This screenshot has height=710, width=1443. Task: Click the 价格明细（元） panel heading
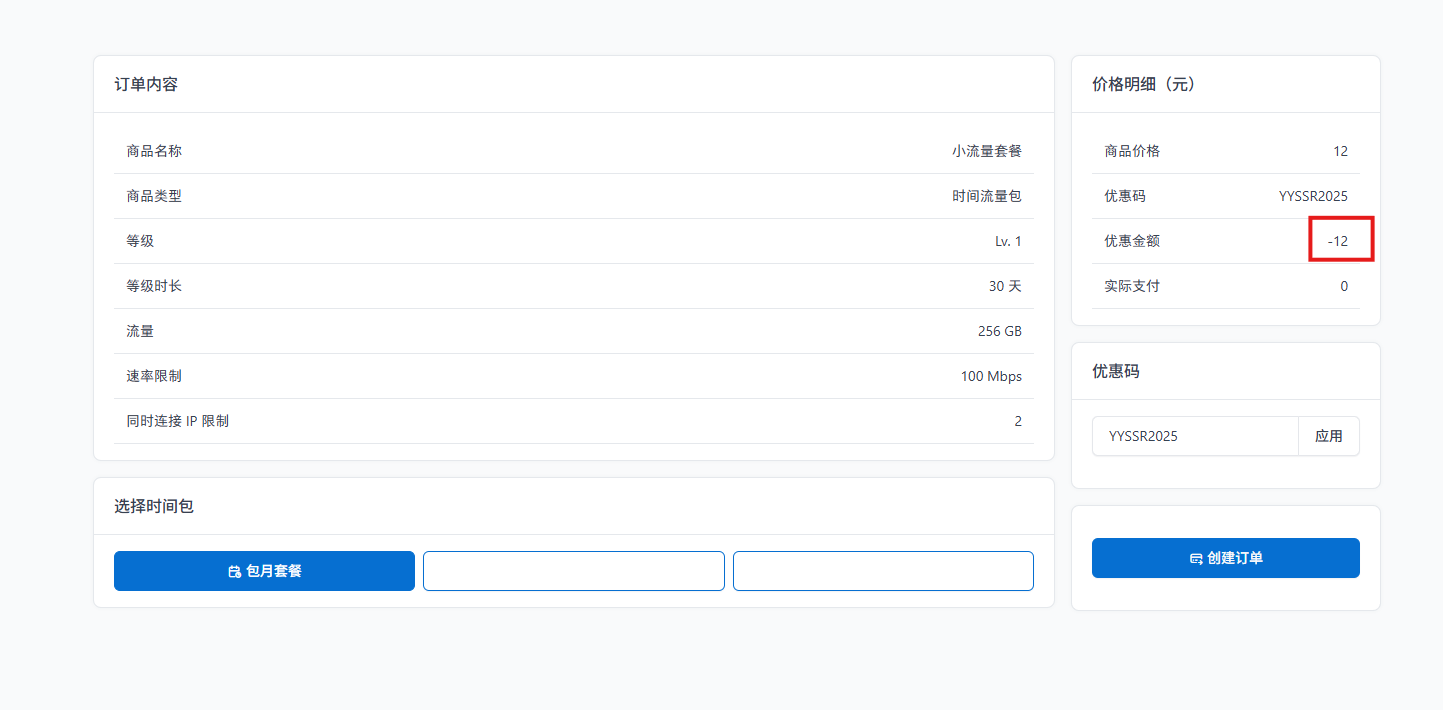pyautogui.click(x=1144, y=84)
